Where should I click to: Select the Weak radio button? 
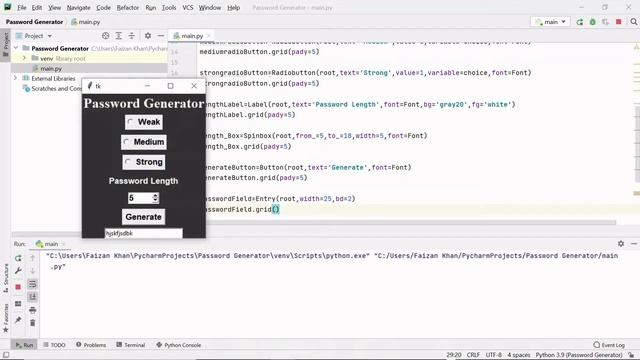(144, 122)
